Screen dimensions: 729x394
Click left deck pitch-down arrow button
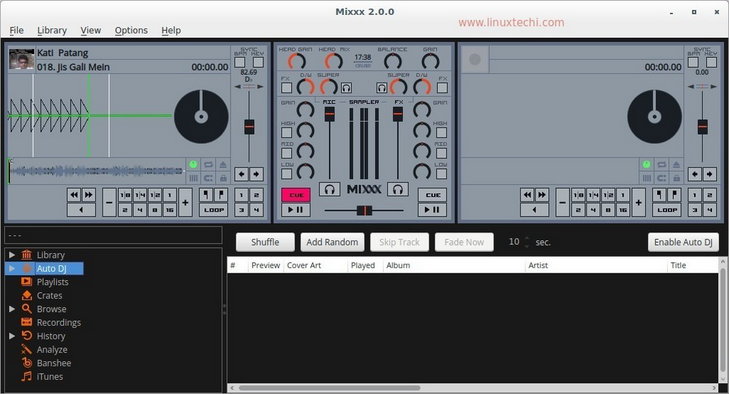241,174
